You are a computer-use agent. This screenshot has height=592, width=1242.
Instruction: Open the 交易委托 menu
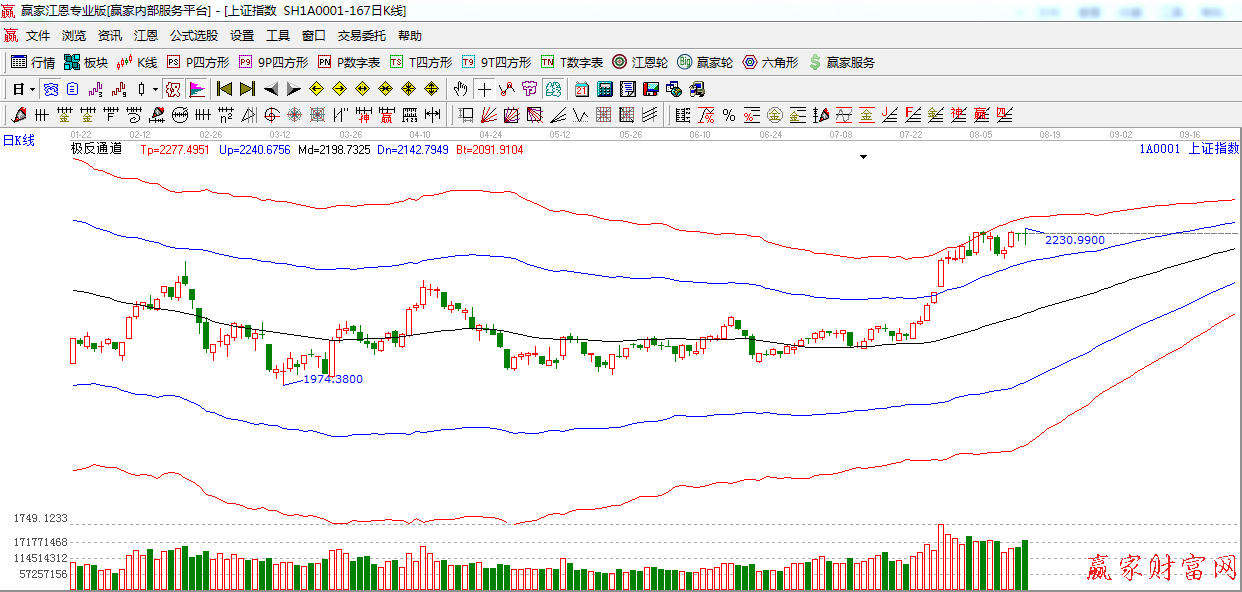361,35
